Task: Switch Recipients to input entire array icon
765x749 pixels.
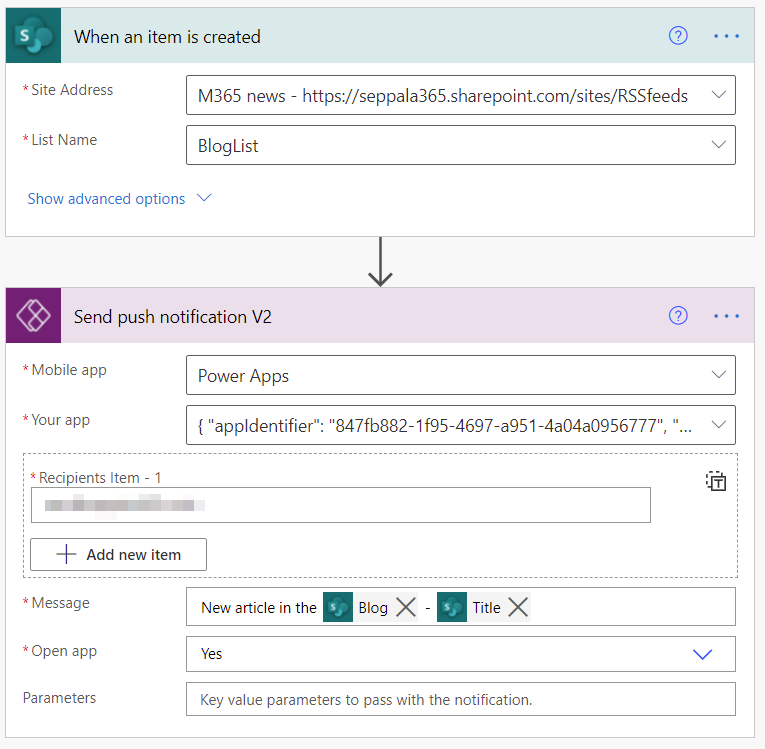Action: pyautogui.click(x=716, y=481)
